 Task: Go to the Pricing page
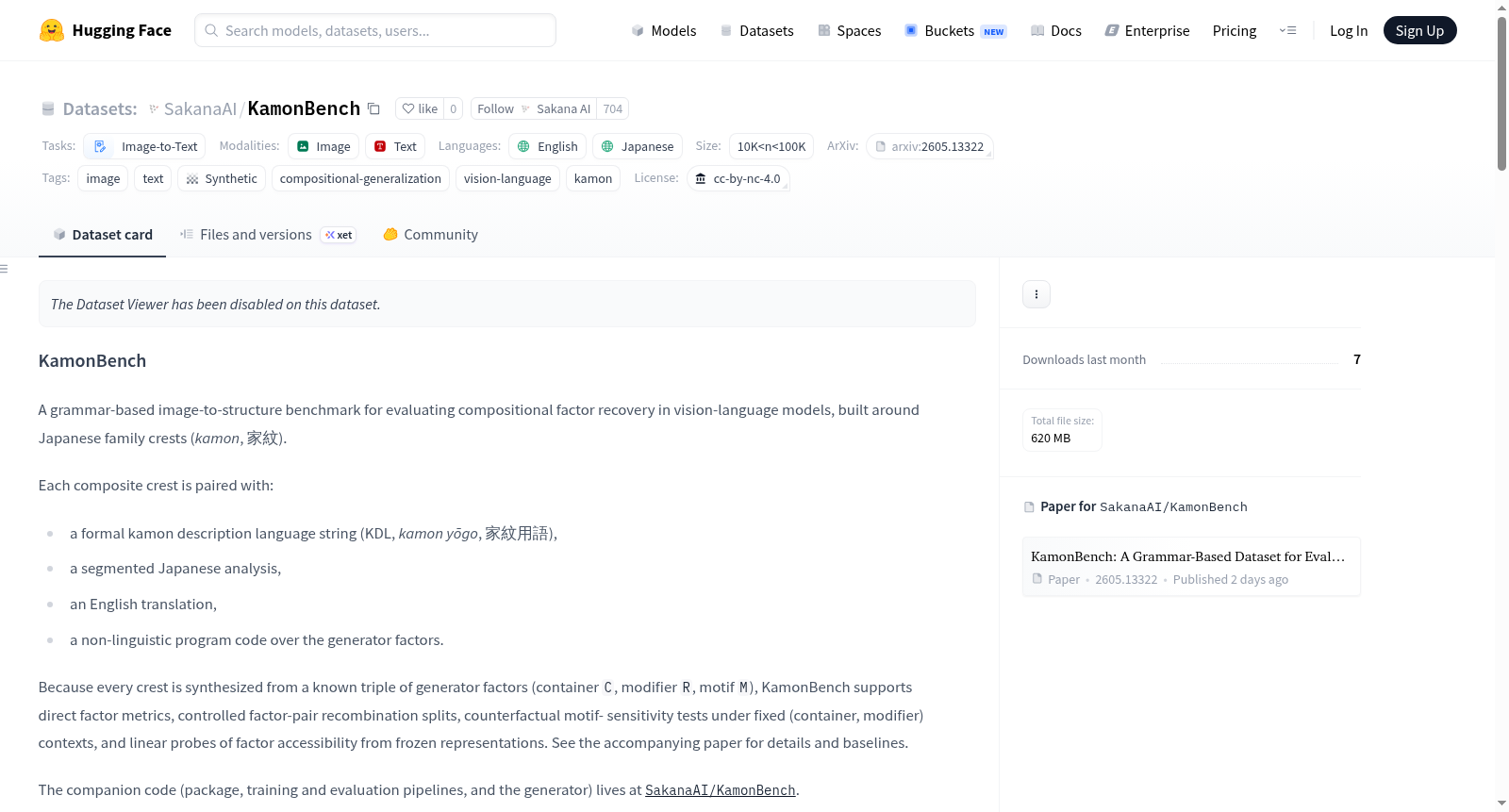(x=1235, y=30)
